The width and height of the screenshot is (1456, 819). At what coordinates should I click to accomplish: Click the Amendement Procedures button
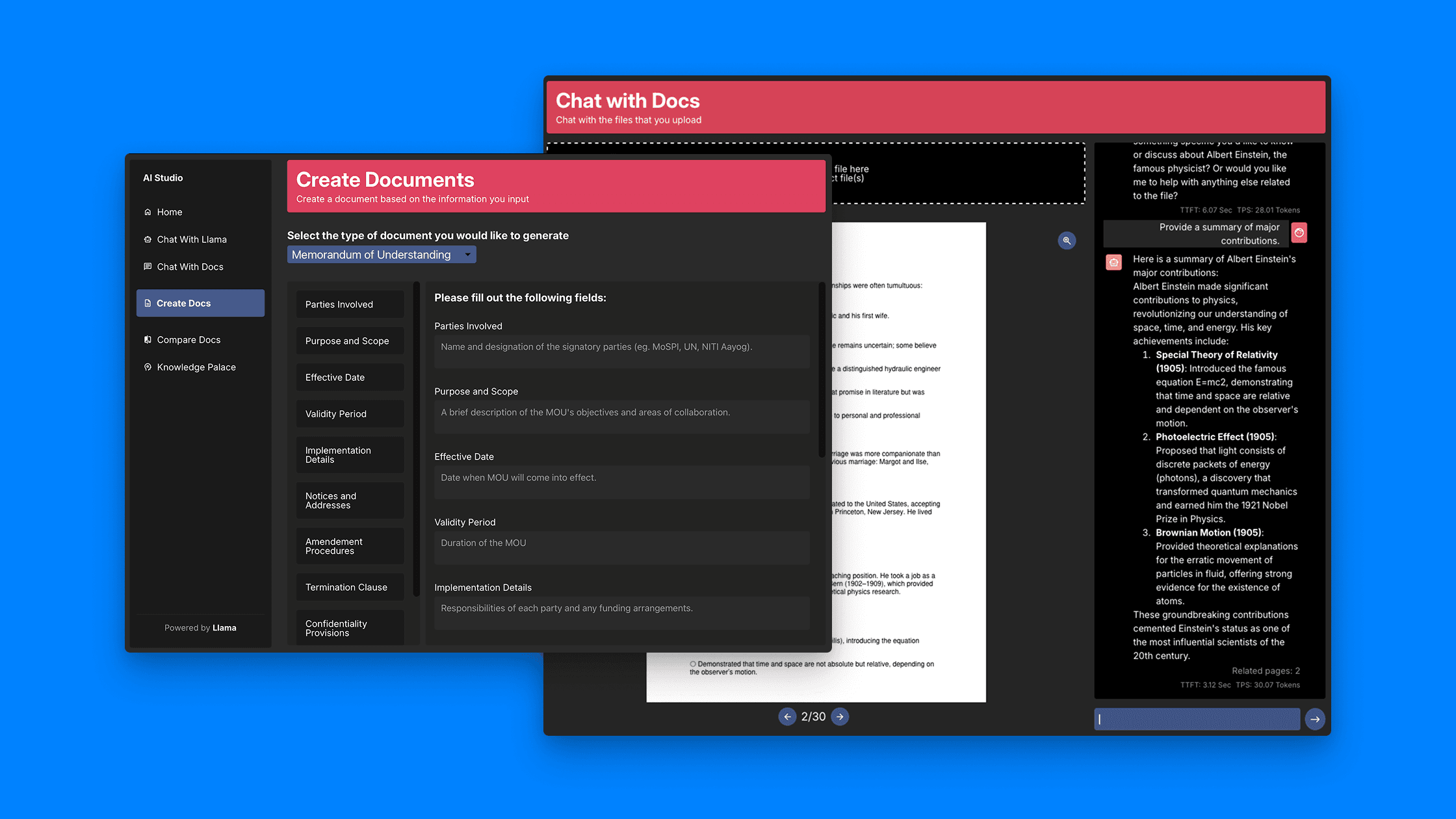(x=350, y=545)
